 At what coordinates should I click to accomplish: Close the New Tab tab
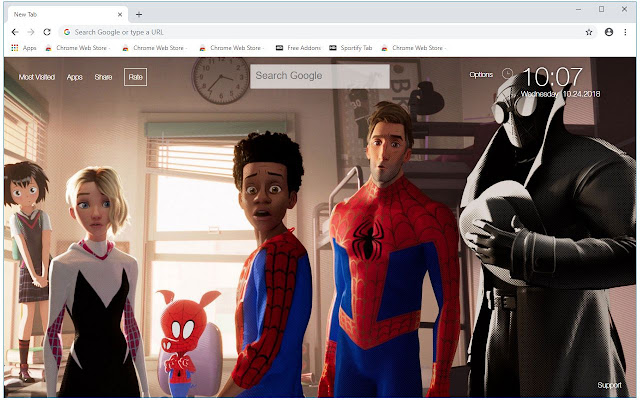coord(120,14)
